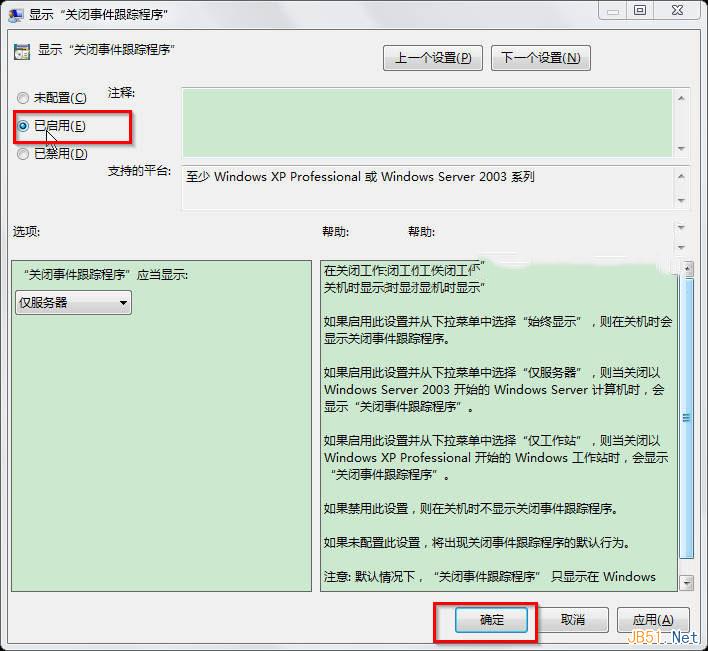708x651 pixels.
Task: Click the comment box scroll up arrow
Action: [x=682, y=98]
